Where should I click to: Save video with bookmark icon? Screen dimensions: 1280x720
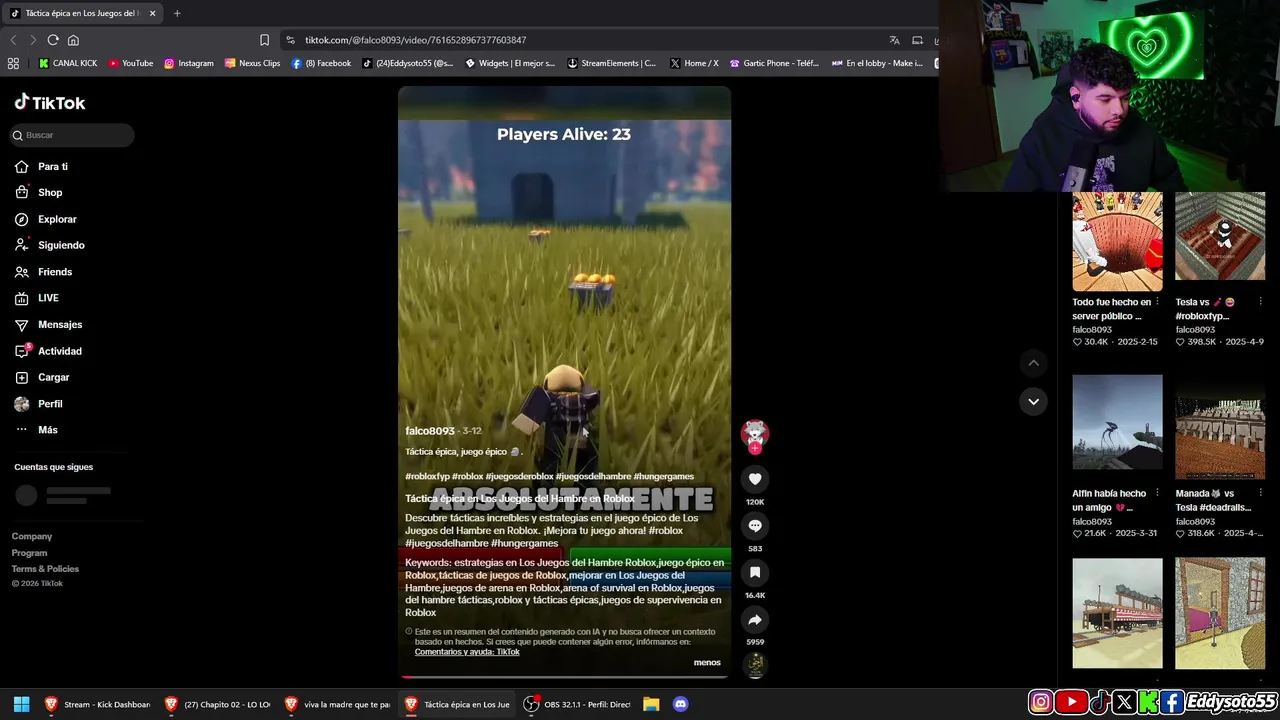coord(755,573)
